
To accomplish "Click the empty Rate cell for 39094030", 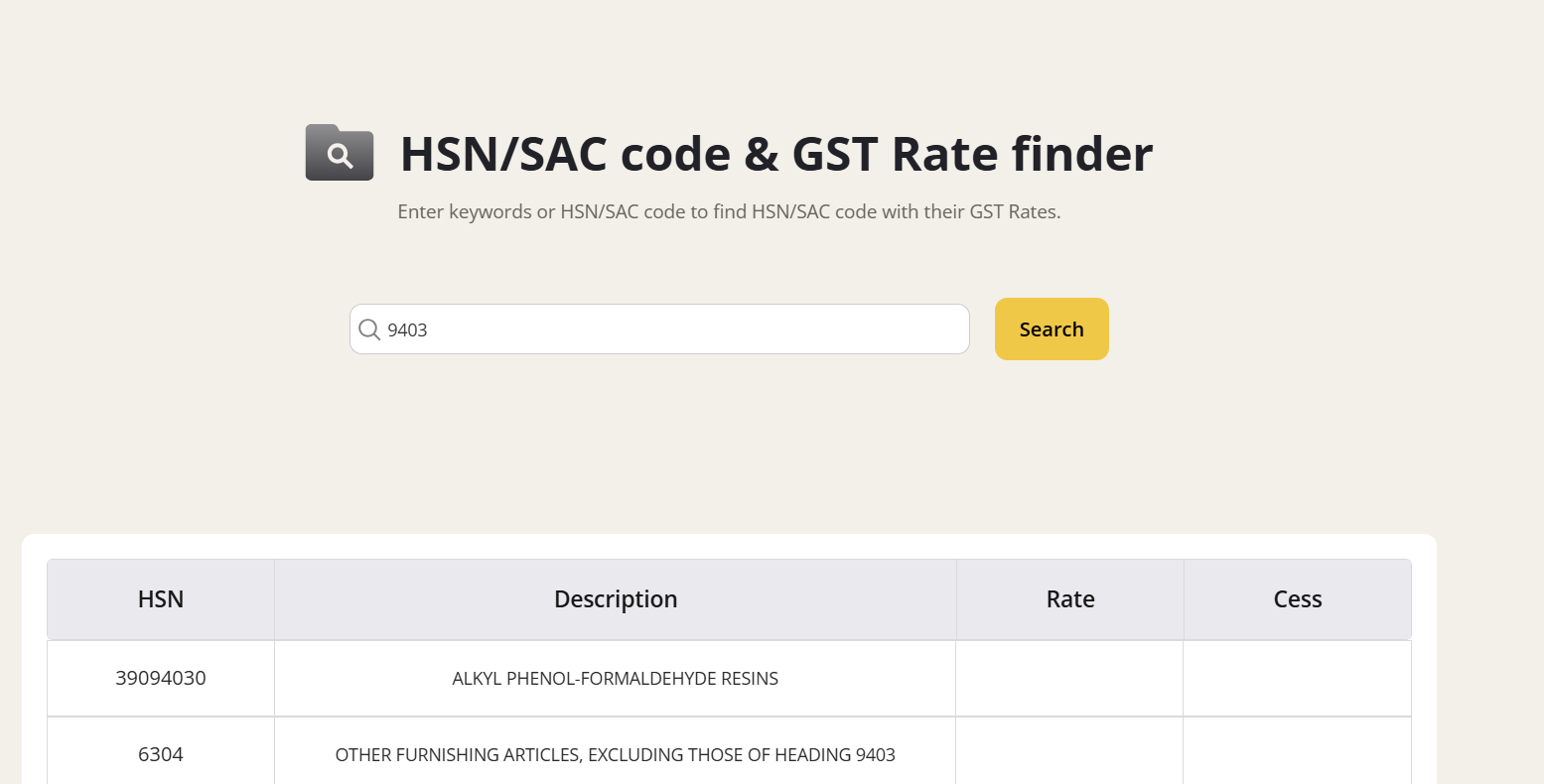I will [1070, 679].
